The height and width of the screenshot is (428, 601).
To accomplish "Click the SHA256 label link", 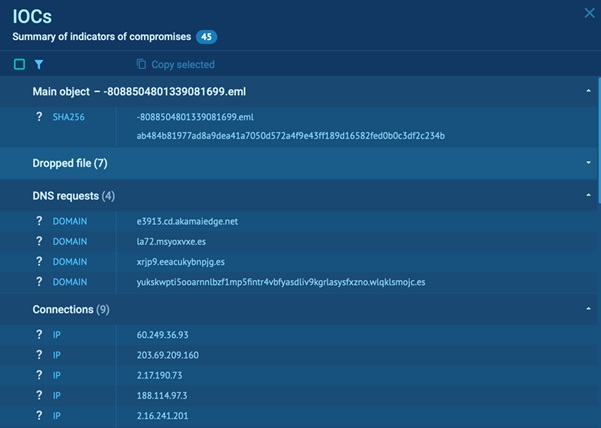I will (68, 117).
